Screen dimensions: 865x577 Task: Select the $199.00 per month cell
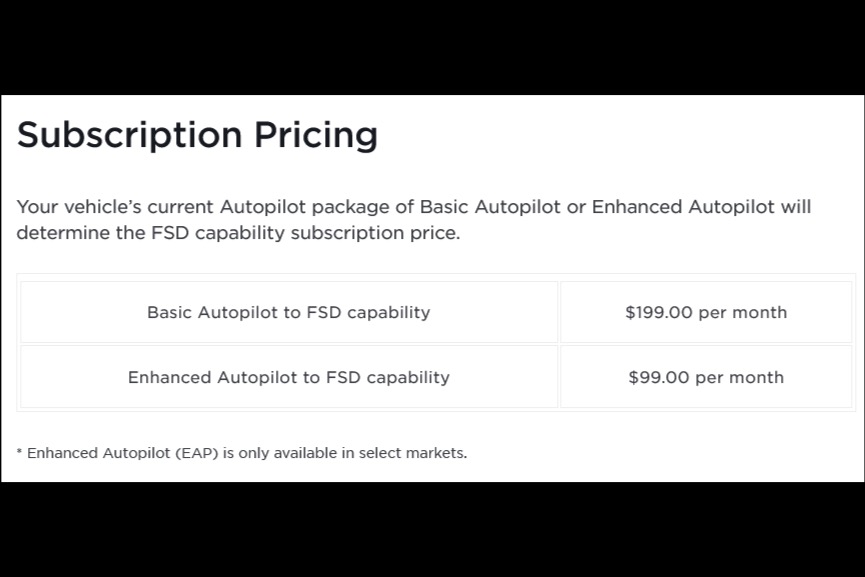pyautogui.click(x=706, y=312)
